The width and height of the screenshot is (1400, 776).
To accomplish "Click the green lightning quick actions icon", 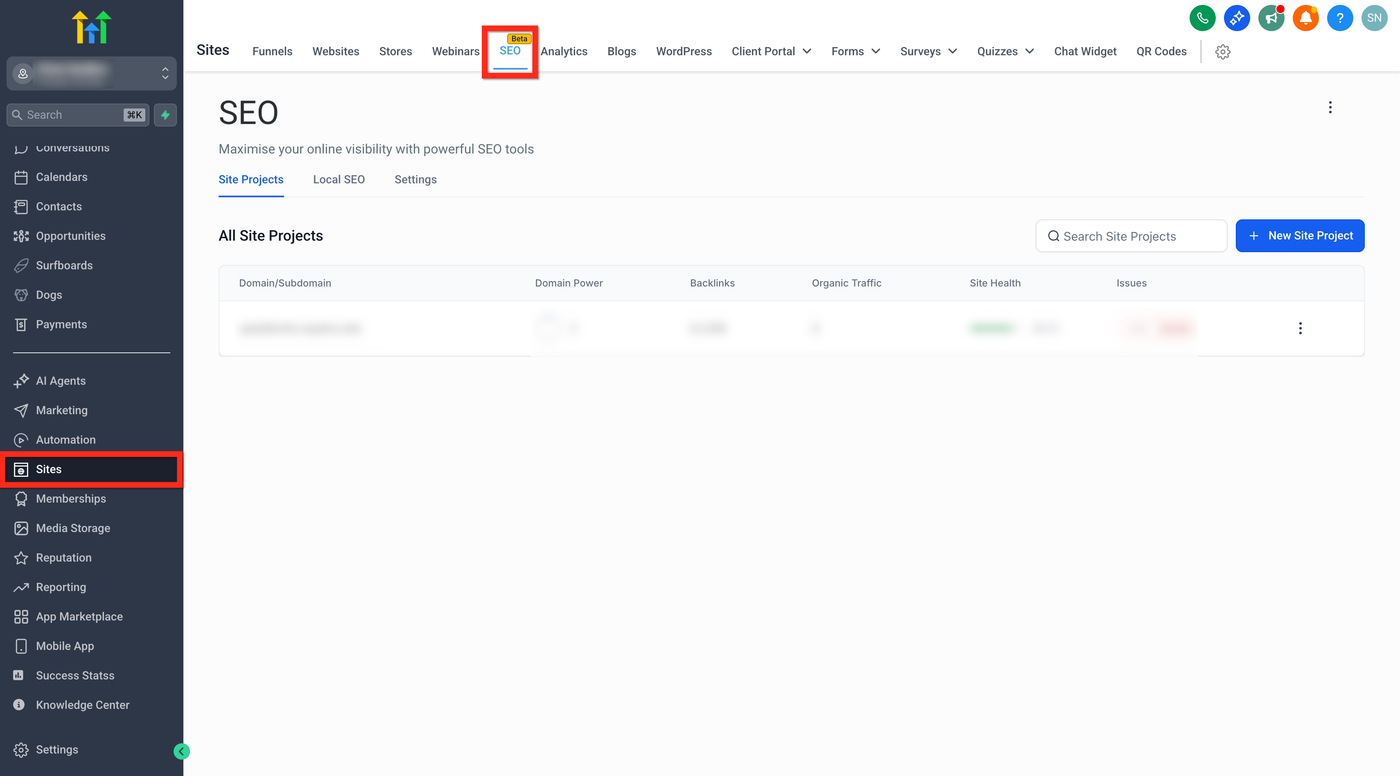I will click(165, 115).
